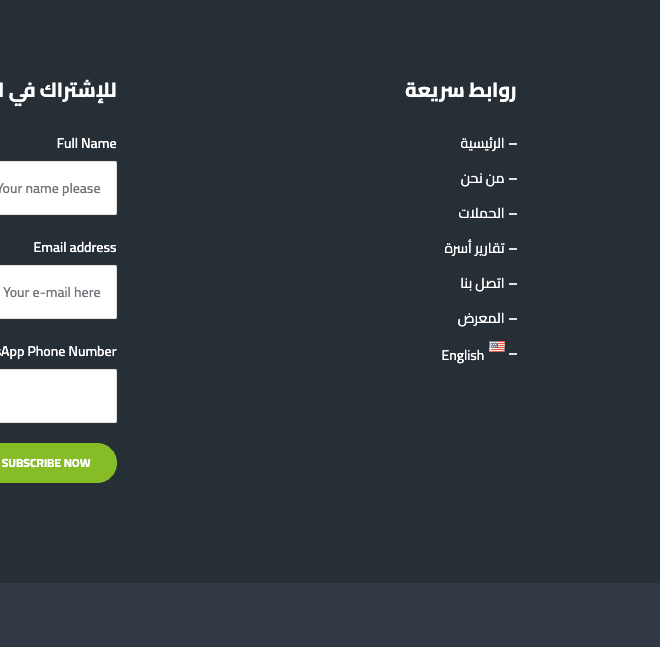
Task: Click the للإشتراك في subscription heading
Action: (x=58, y=90)
